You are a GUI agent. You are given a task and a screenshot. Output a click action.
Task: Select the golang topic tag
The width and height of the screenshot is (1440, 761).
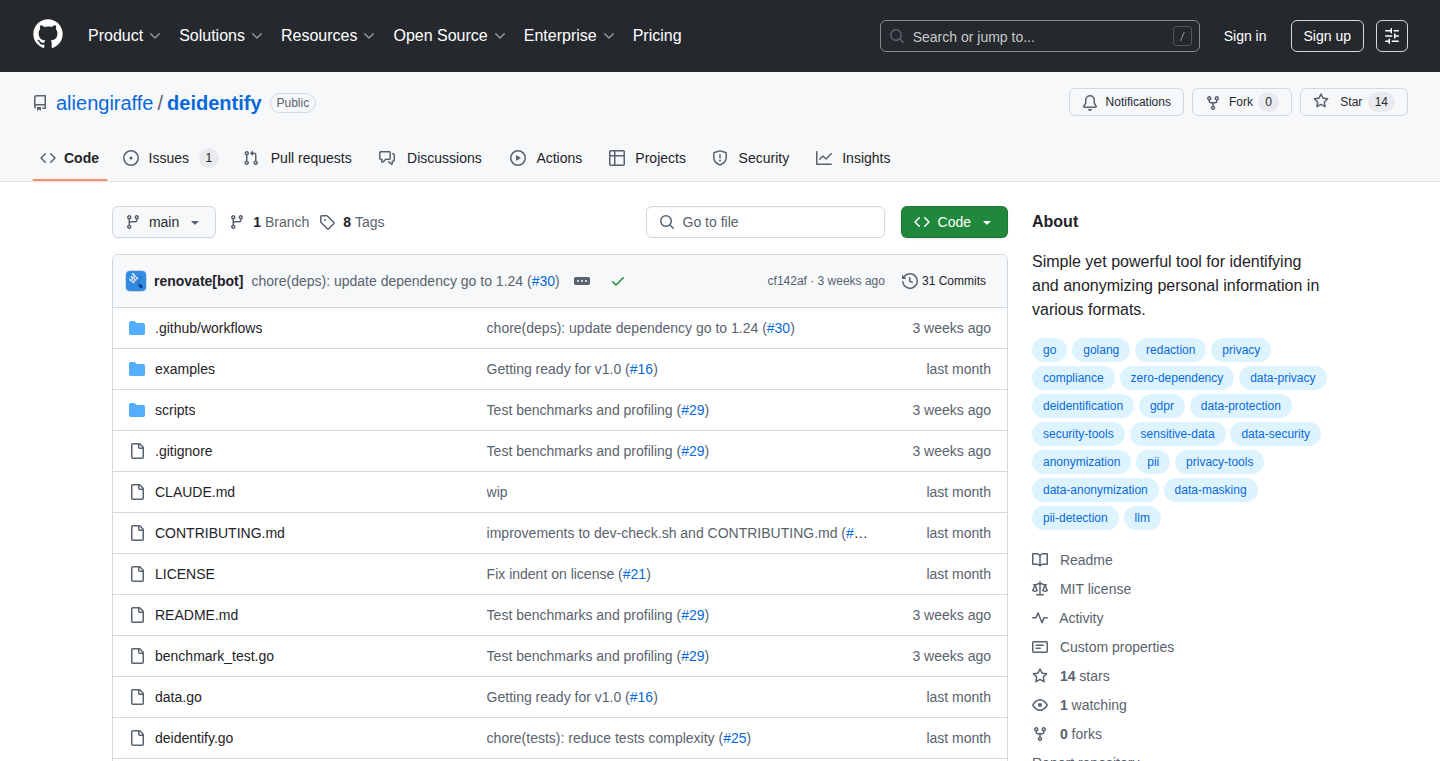(x=1101, y=350)
